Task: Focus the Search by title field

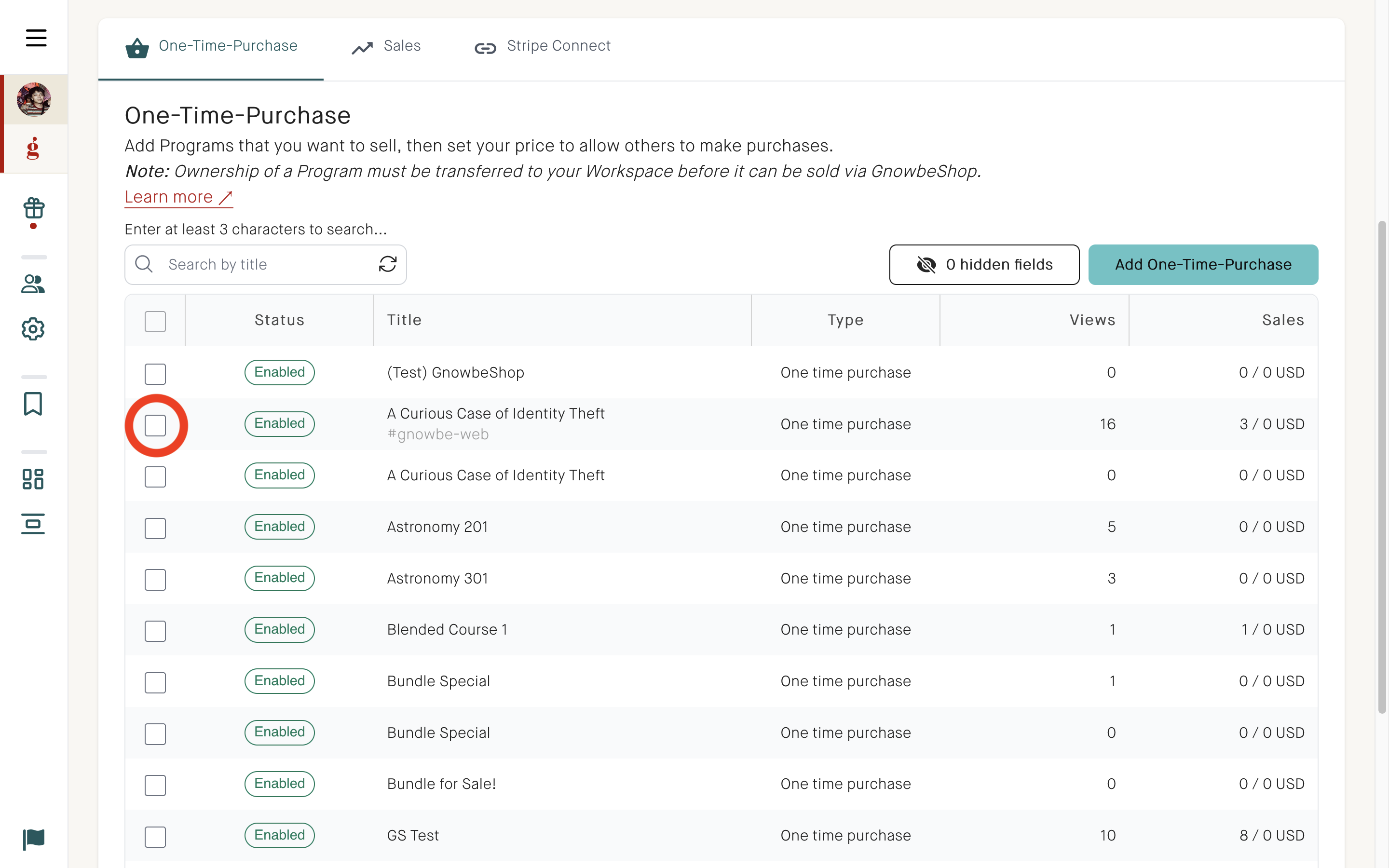Action: tap(266, 265)
